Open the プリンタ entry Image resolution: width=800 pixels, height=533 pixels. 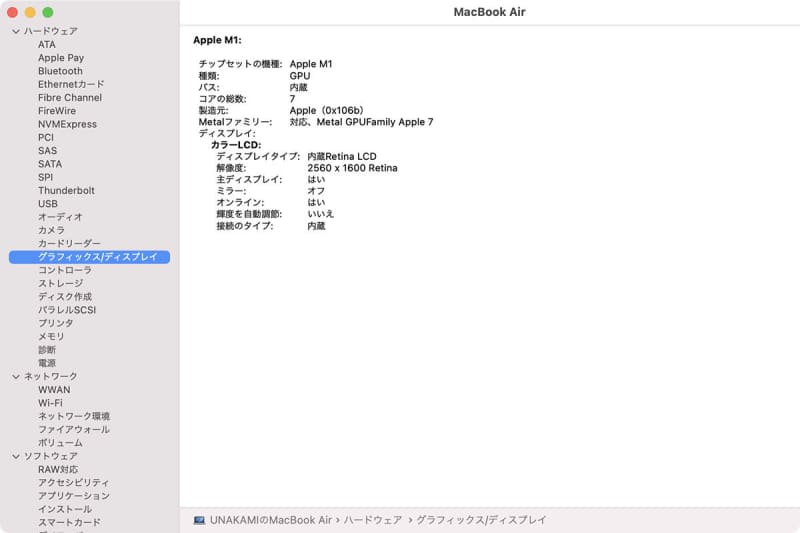coord(56,323)
